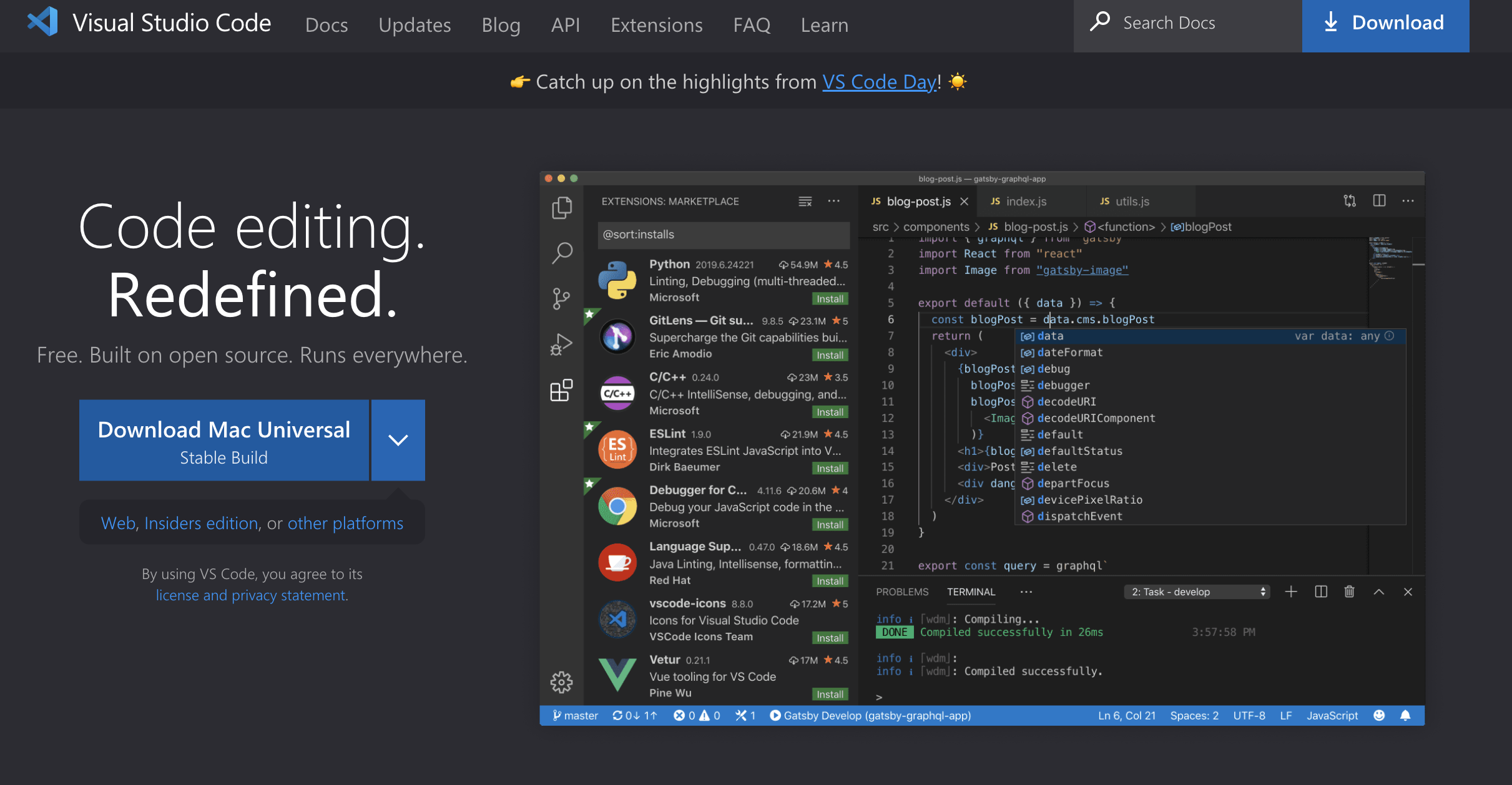This screenshot has width=1512, height=785.
Task: Click the Python extension icon
Action: click(x=617, y=281)
